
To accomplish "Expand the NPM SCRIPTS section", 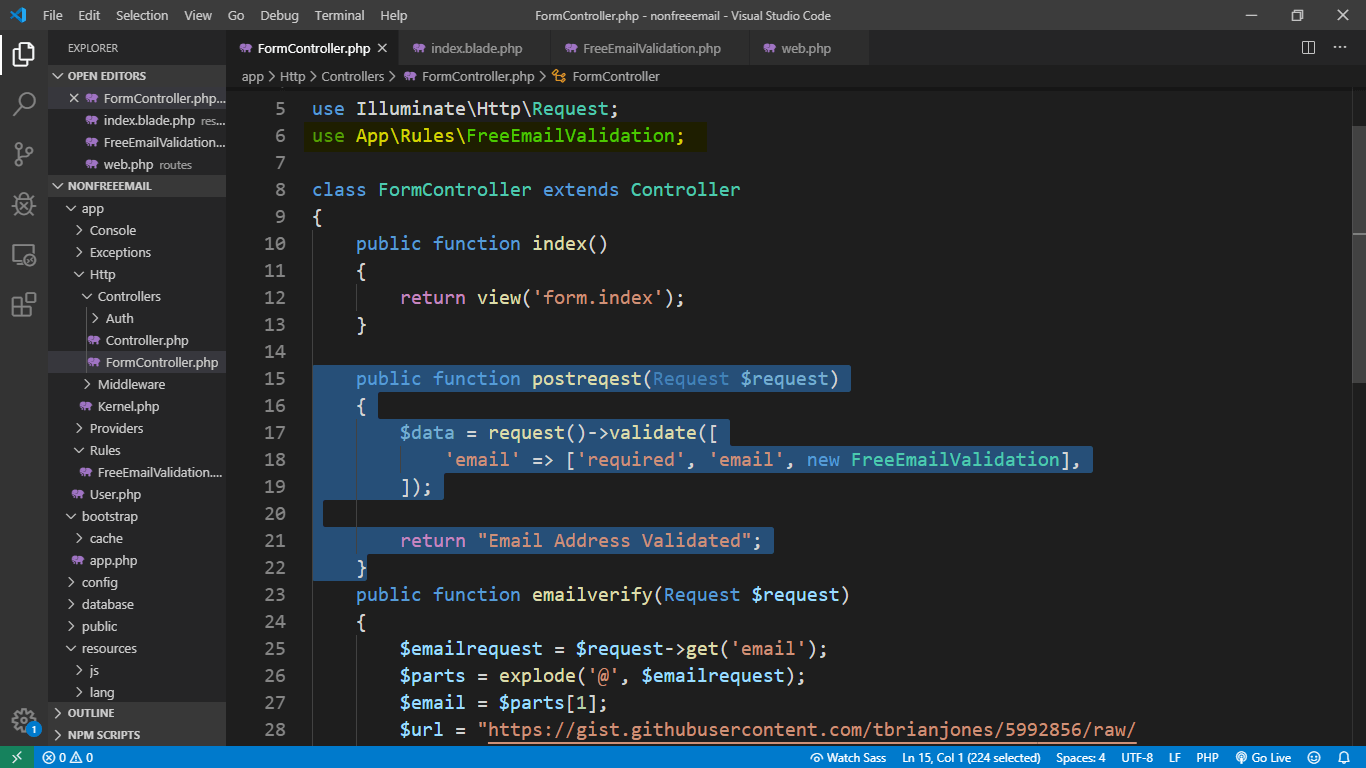I will click(103, 735).
